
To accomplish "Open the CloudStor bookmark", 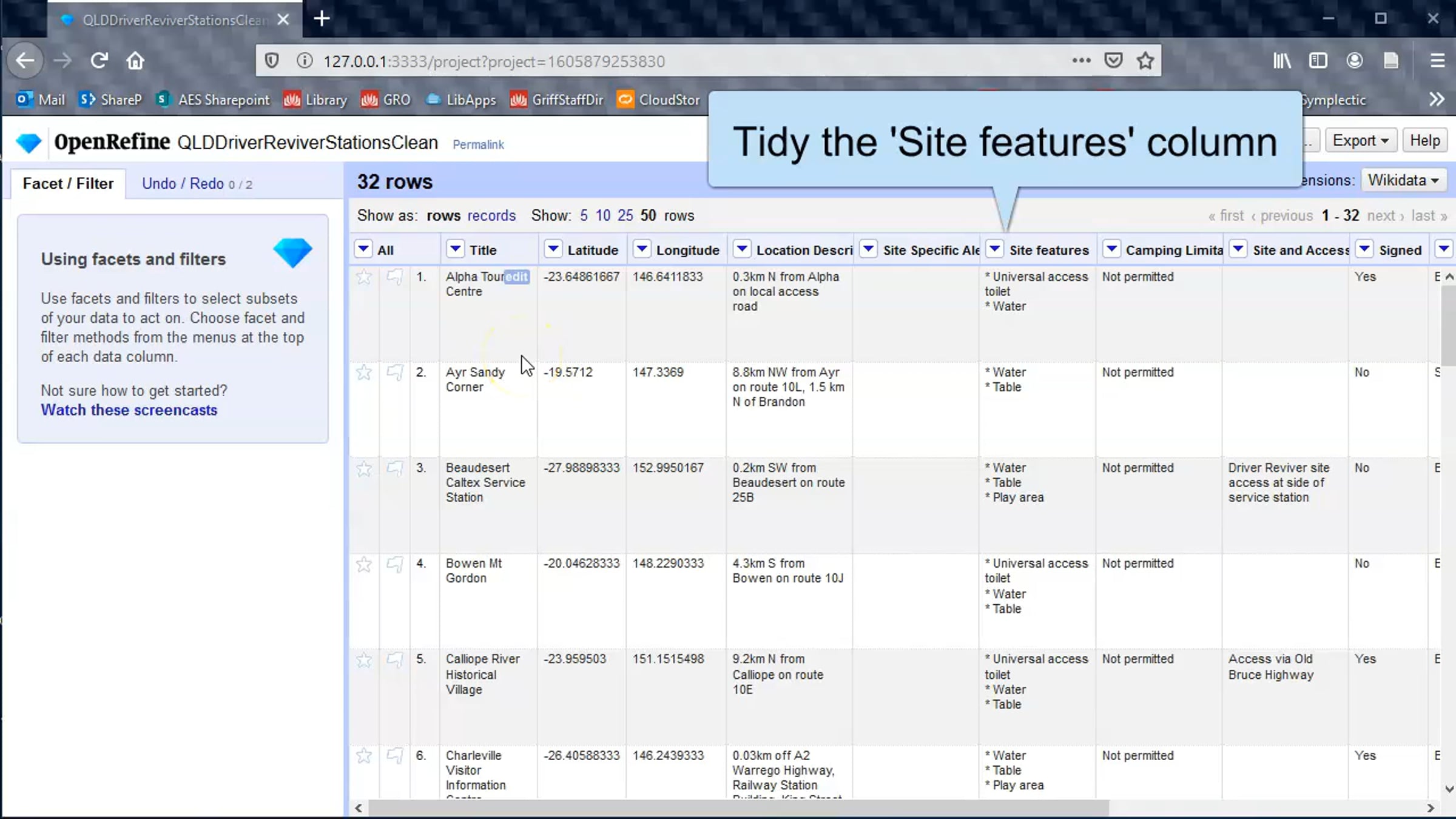I will point(658,99).
